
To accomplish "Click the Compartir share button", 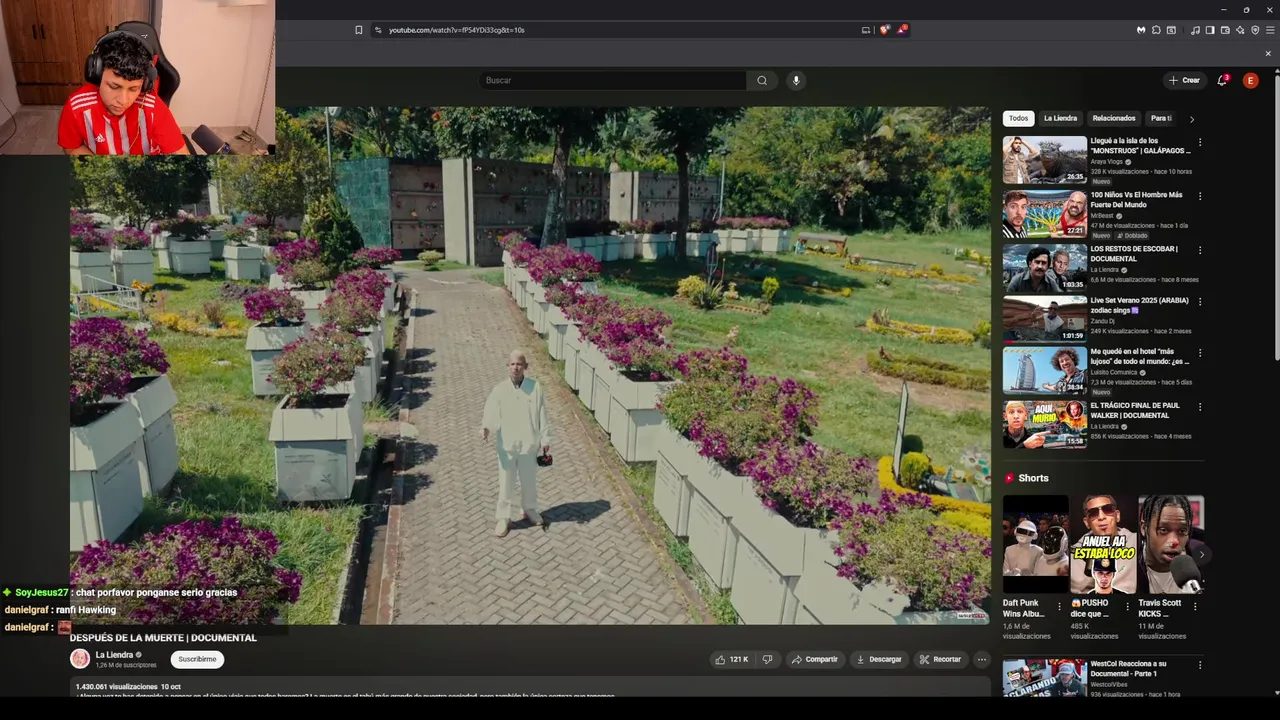I will tap(814, 659).
